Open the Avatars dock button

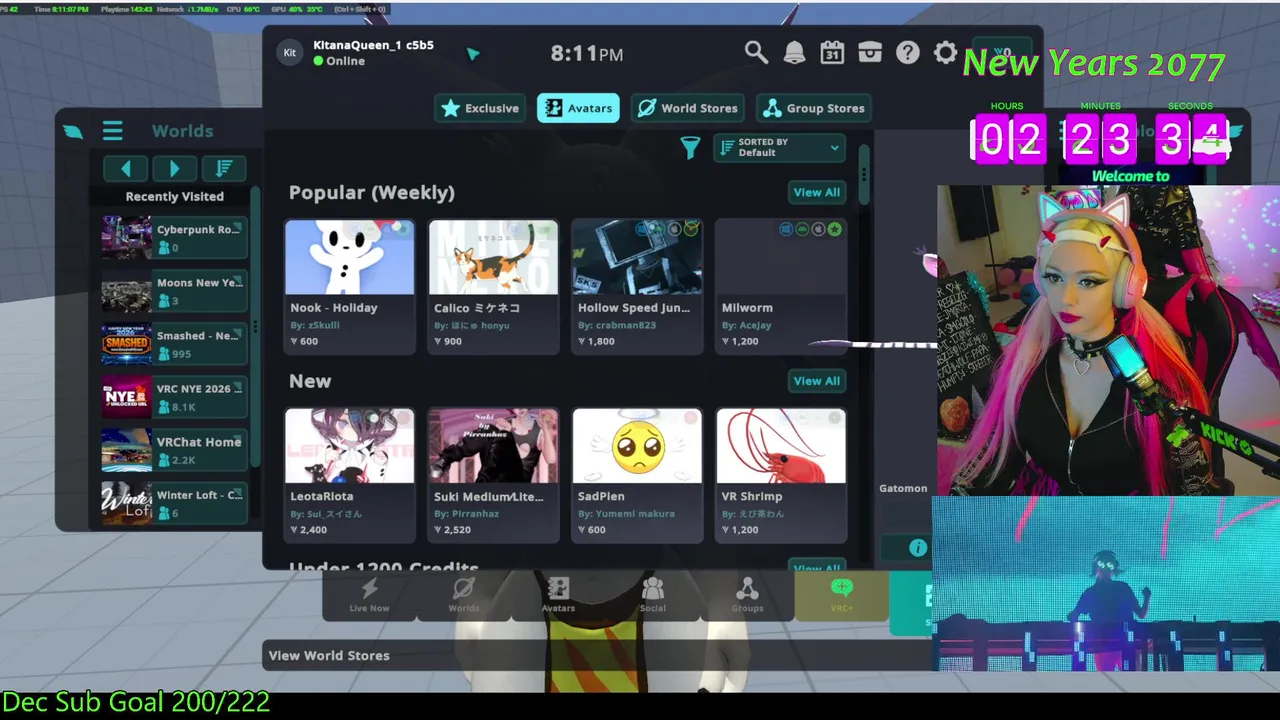click(x=558, y=595)
